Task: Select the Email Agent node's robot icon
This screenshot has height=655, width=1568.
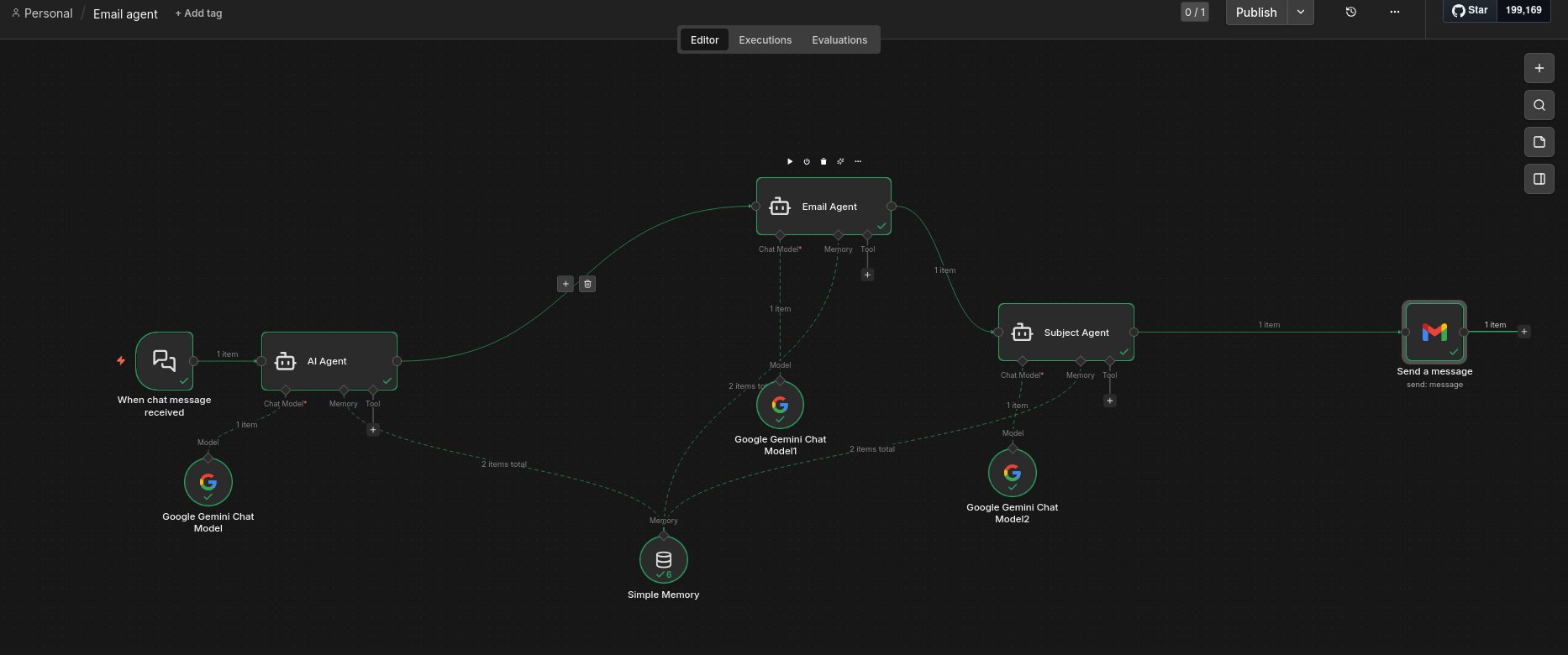Action: click(780, 207)
